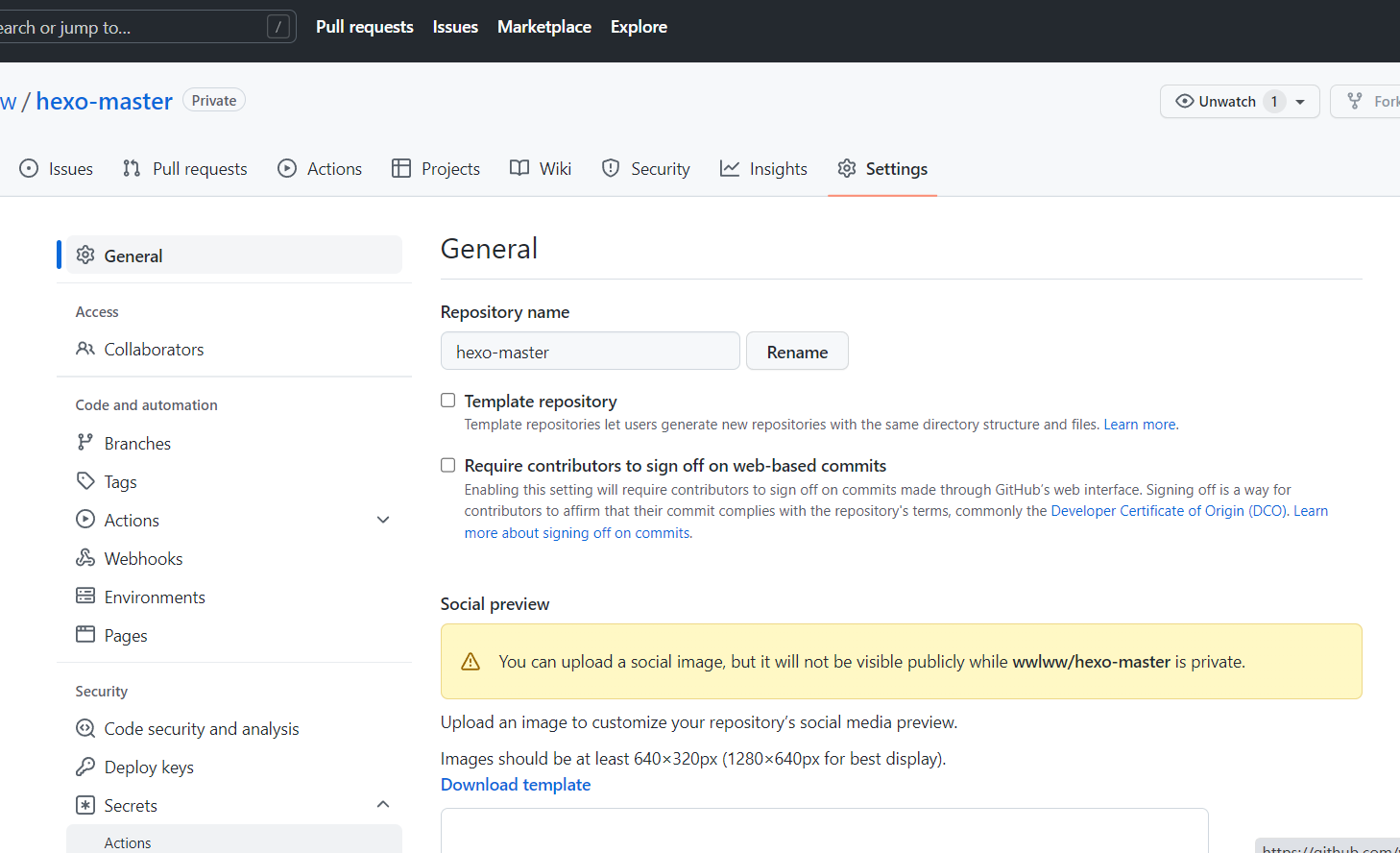Viewport: 1400px width, 853px height.
Task: Click the Tags label icon
Action: [x=85, y=480]
